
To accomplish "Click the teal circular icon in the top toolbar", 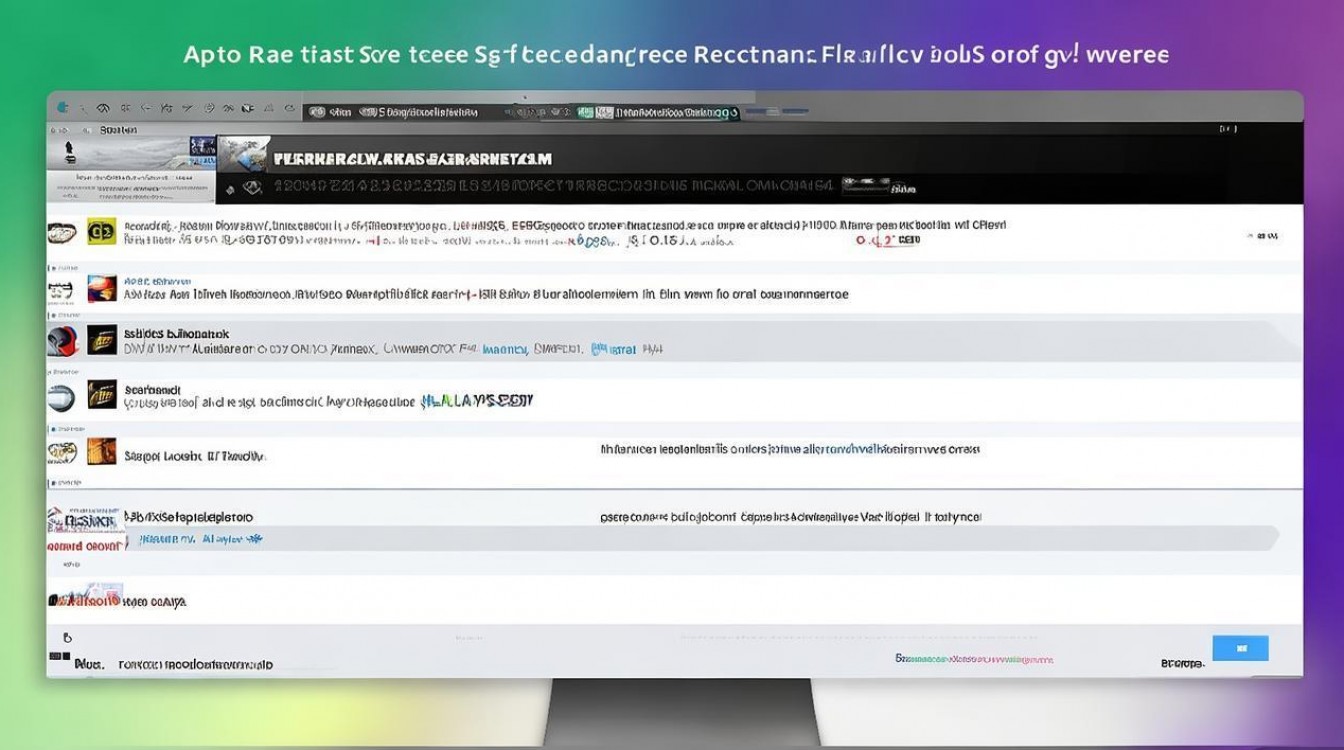I will pos(63,107).
